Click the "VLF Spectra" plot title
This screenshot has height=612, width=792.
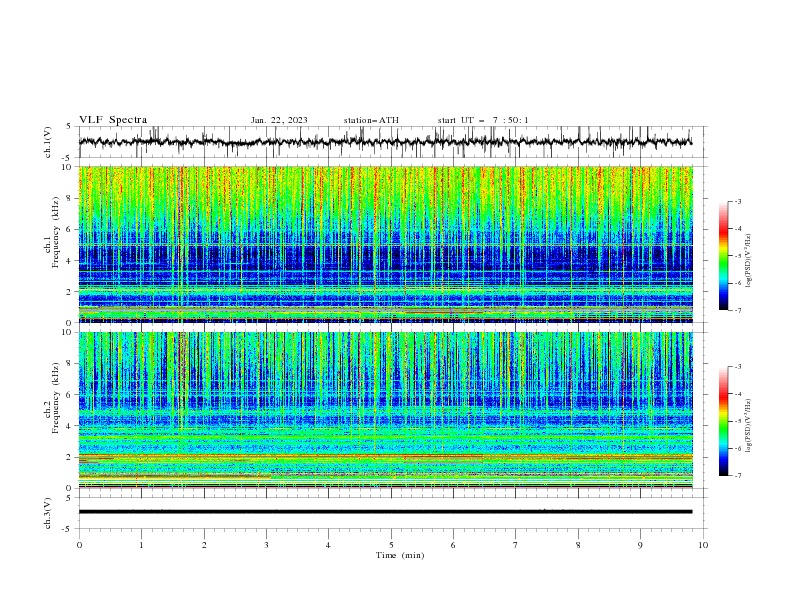(x=113, y=120)
